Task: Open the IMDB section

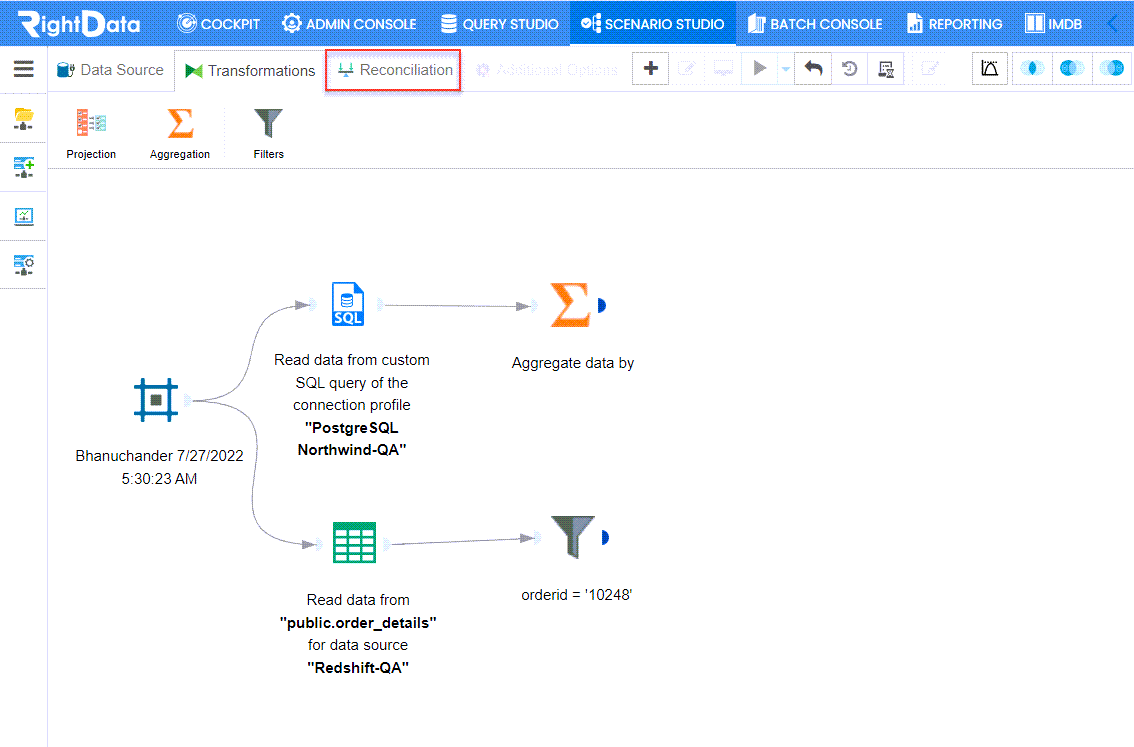Action: click(1054, 24)
